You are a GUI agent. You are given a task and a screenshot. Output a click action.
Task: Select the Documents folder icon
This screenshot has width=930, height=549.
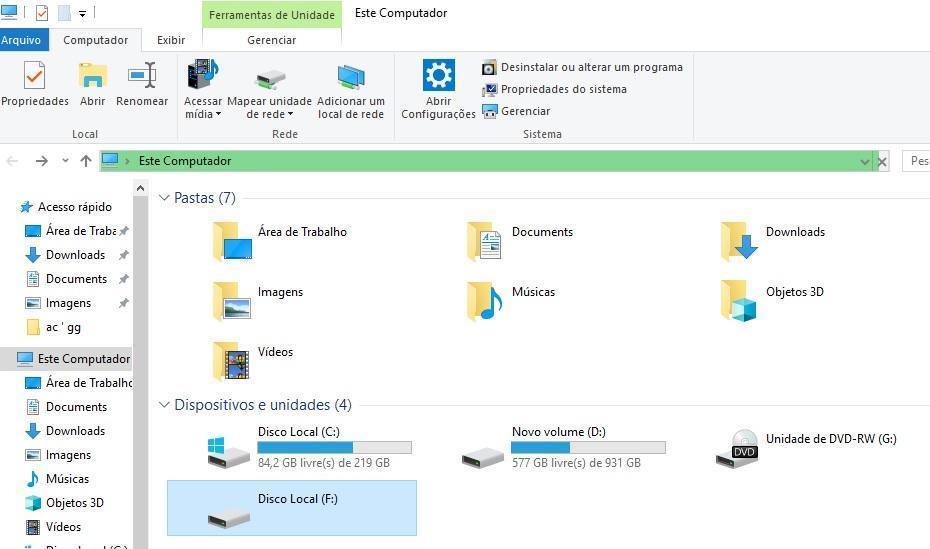click(485, 241)
